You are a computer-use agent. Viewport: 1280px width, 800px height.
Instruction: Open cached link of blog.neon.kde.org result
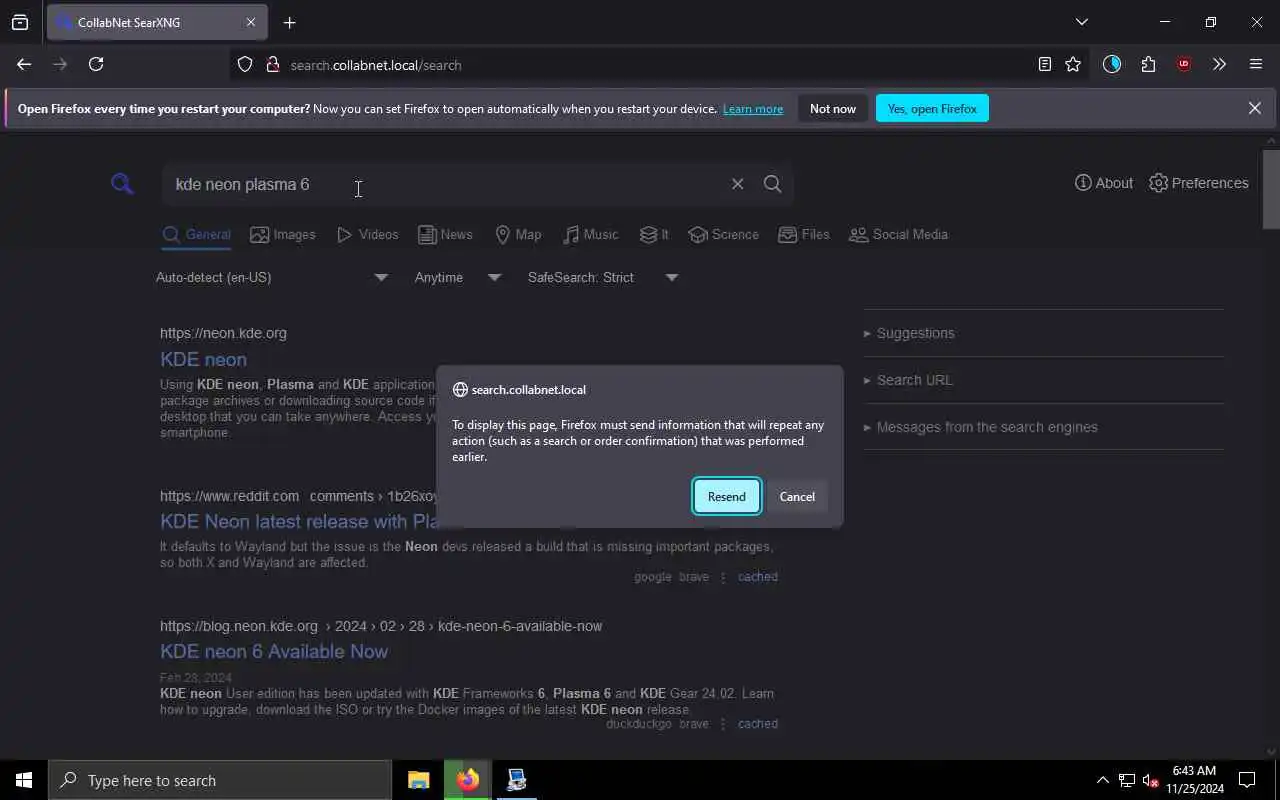point(757,724)
